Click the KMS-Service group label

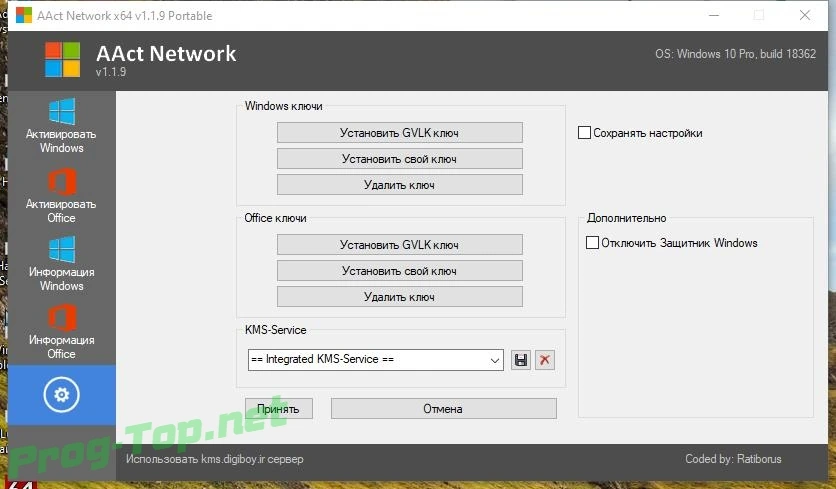pos(276,330)
